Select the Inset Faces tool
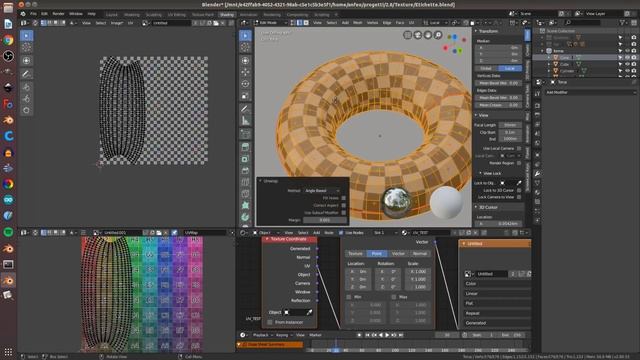This screenshot has width=640, height=360. (245, 159)
